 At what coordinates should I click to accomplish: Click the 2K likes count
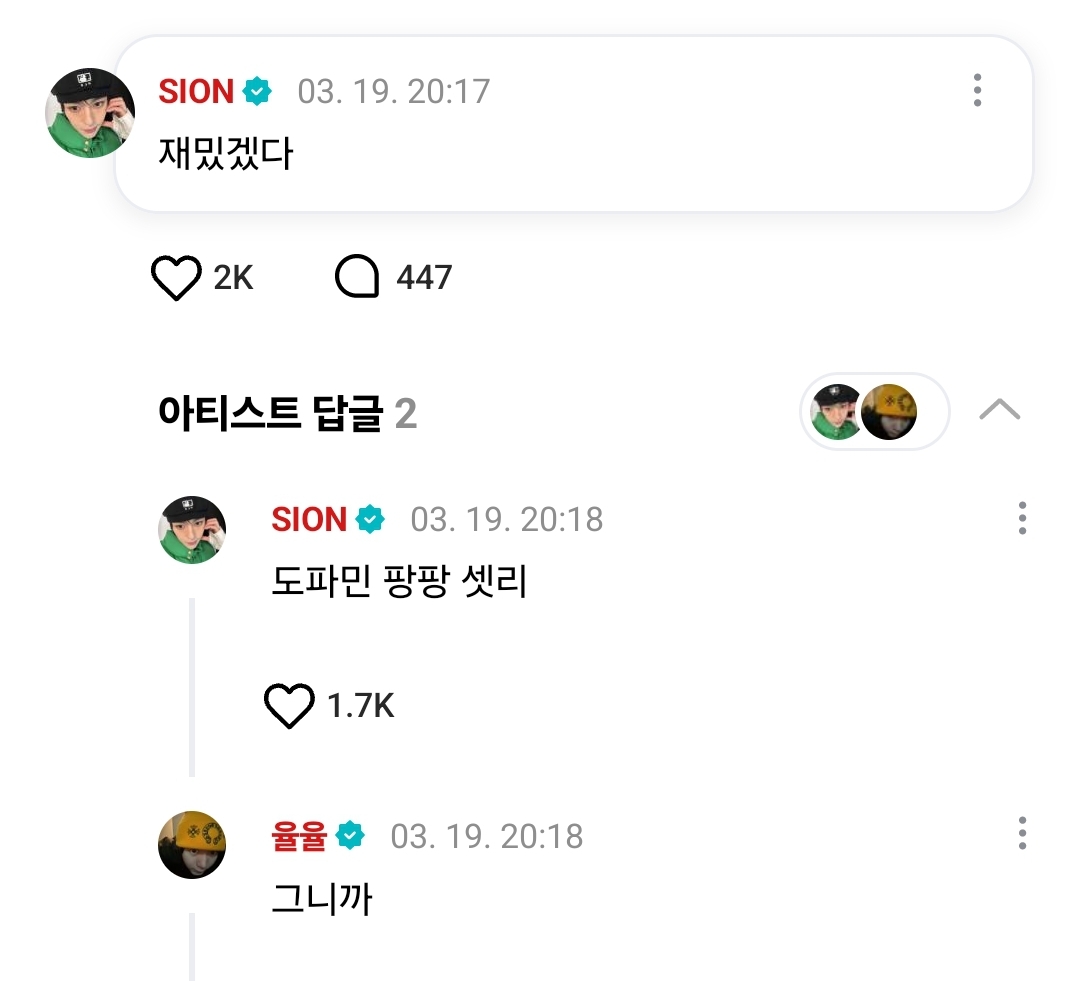point(233,278)
